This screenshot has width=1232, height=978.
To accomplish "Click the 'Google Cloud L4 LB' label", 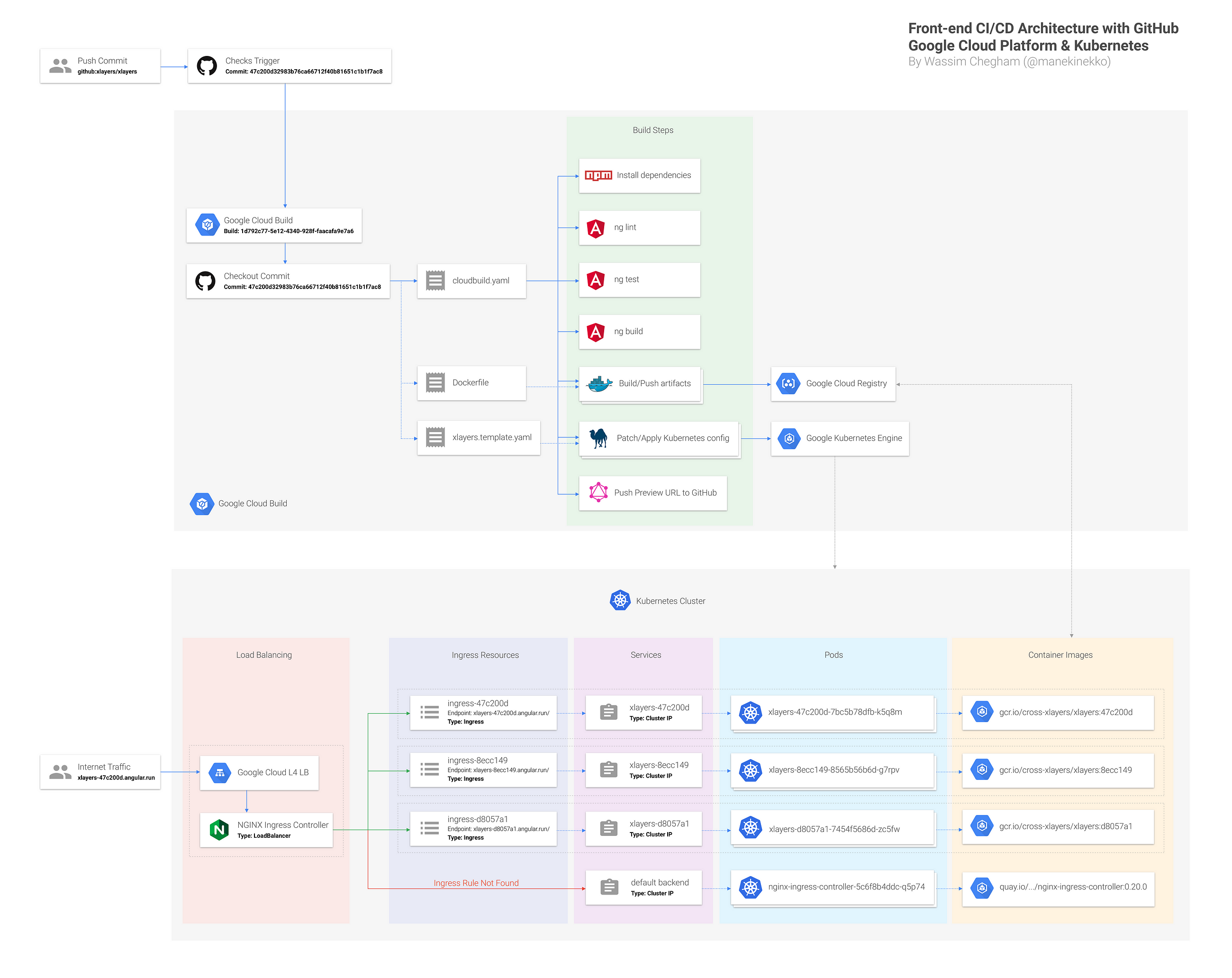I will (x=272, y=773).
